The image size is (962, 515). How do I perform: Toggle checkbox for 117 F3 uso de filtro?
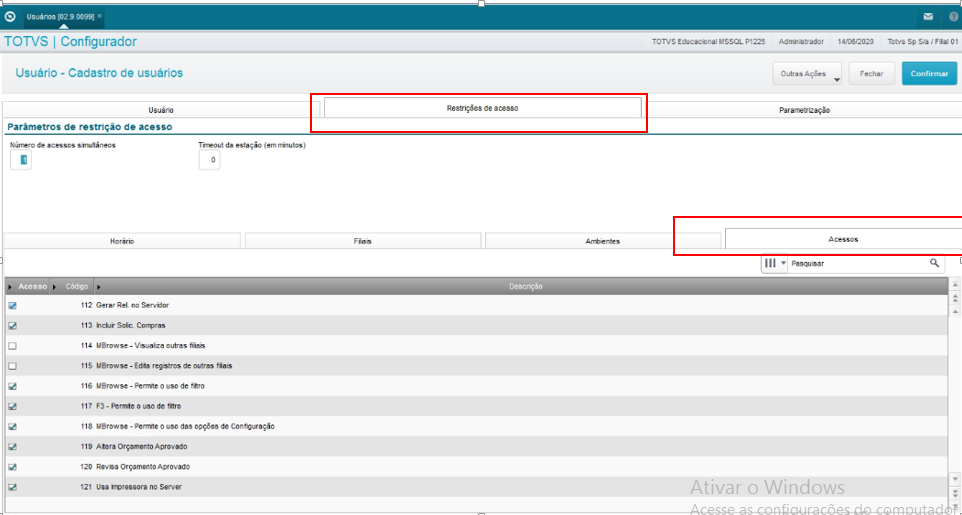12,406
